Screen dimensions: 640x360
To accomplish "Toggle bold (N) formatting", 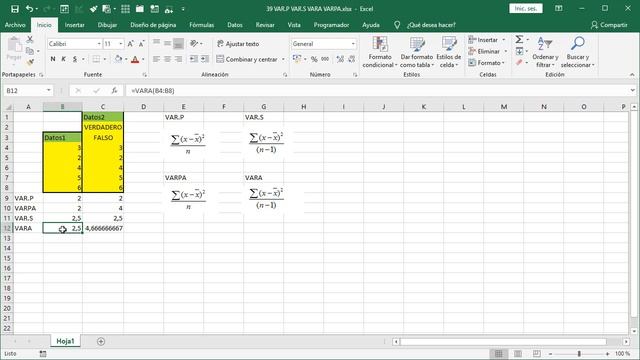I will (x=53, y=59).
